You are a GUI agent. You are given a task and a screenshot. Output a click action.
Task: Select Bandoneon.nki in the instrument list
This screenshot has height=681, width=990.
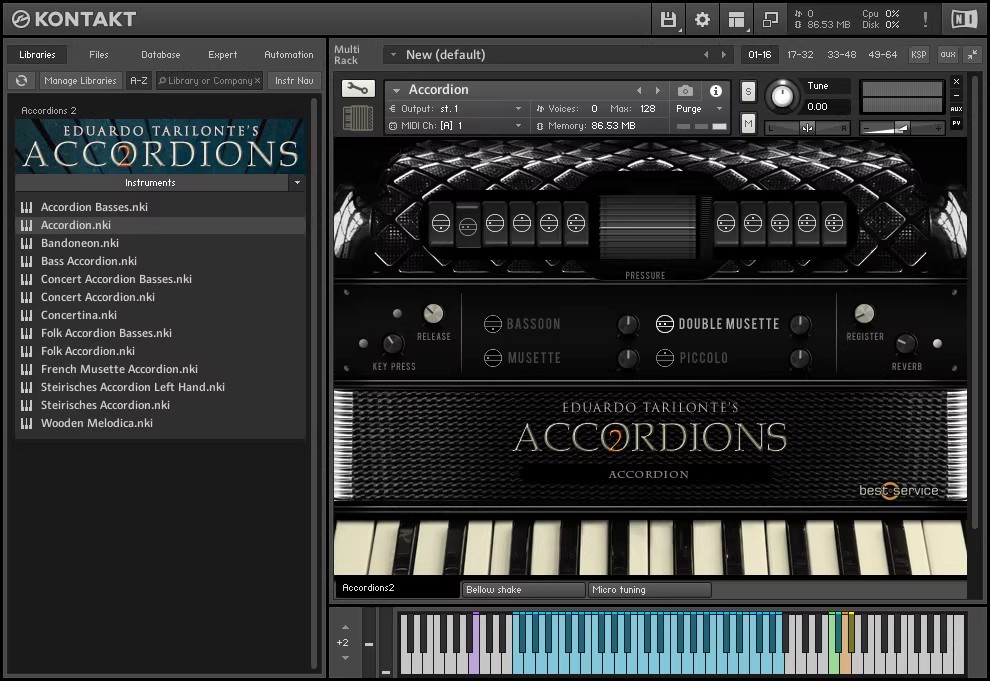80,243
